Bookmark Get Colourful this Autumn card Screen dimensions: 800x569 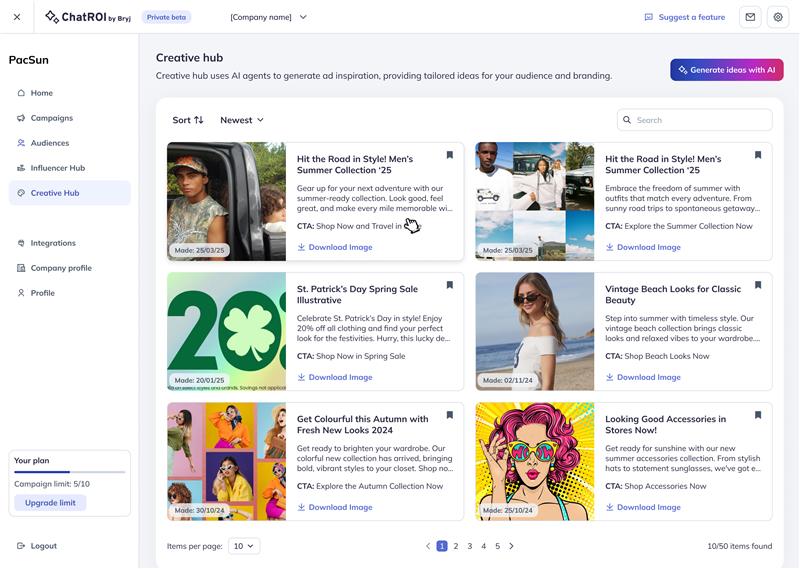[x=449, y=415]
